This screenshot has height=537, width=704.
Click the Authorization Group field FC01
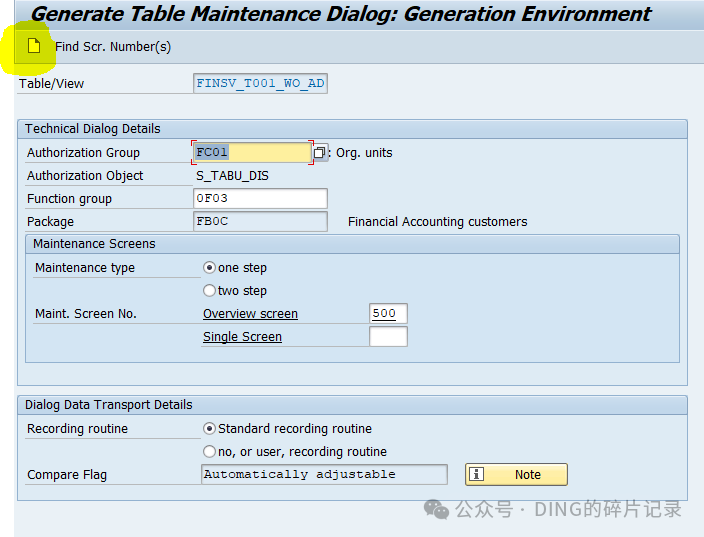252,153
